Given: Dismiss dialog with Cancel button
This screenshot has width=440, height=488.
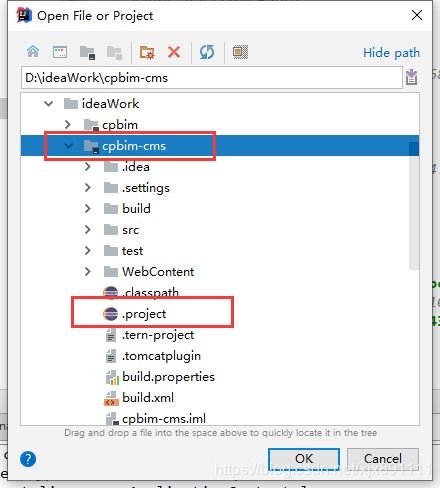Looking at the screenshot, I should point(383,459).
